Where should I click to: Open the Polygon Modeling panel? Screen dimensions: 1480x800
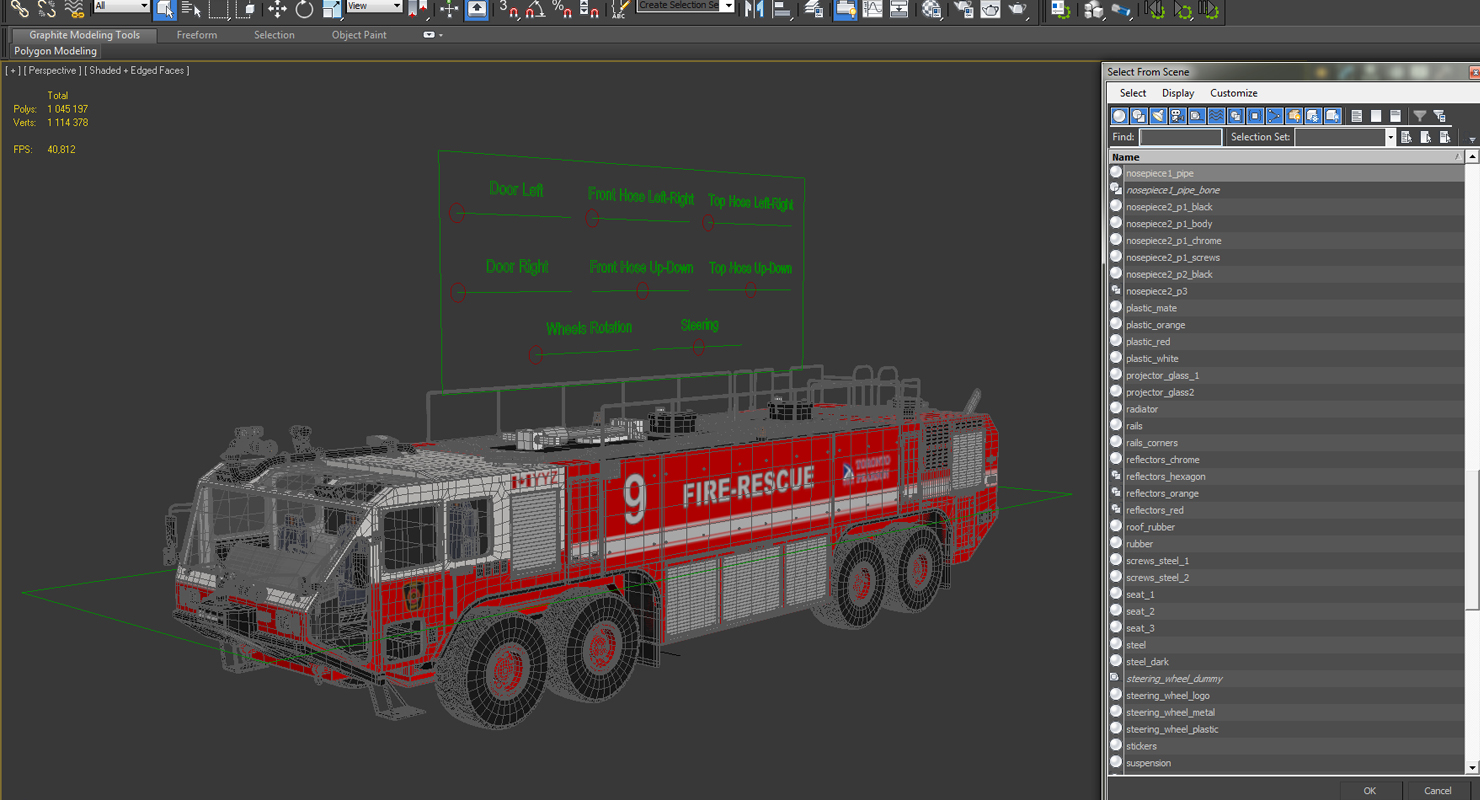[55, 51]
